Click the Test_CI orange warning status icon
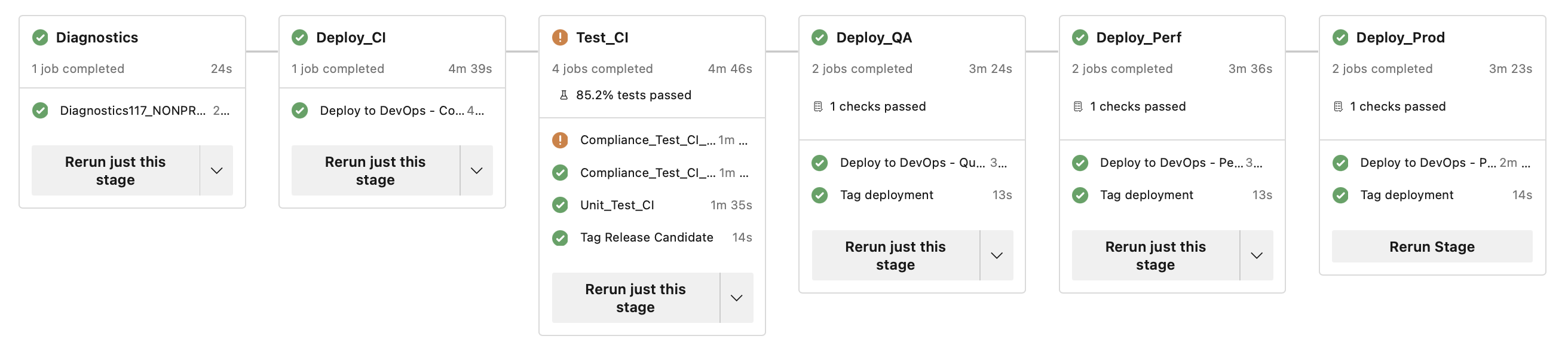This screenshot has width=1568, height=348. pyautogui.click(x=559, y=38)
